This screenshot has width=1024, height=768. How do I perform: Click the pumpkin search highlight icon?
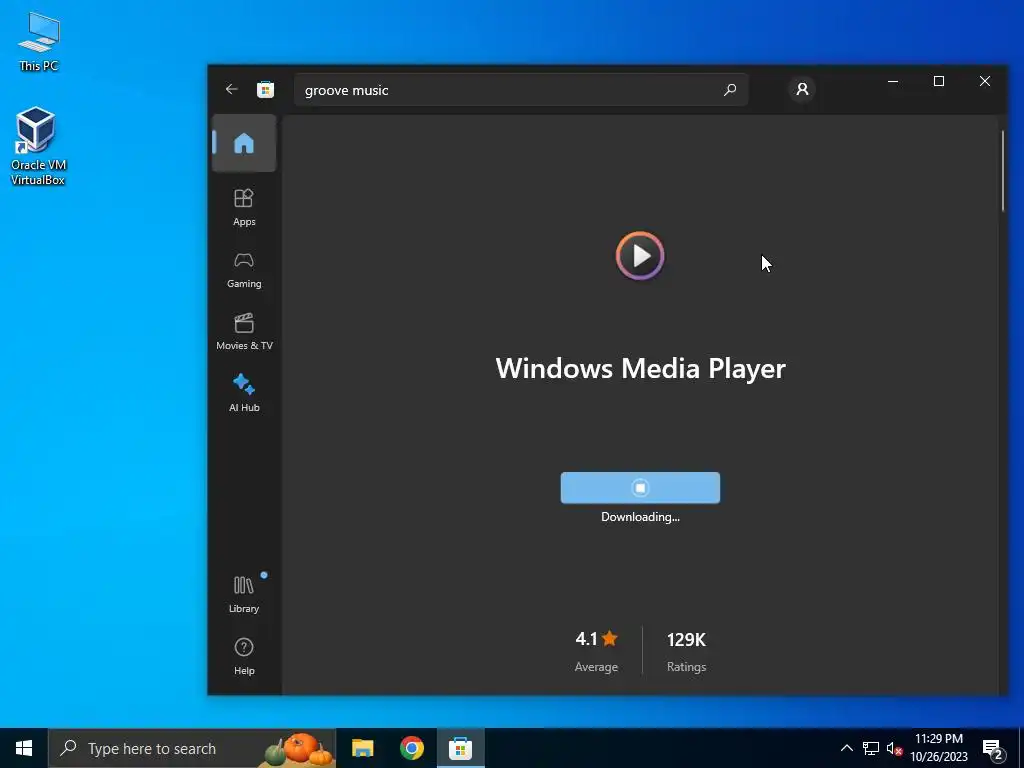click(x=298, y=749)
